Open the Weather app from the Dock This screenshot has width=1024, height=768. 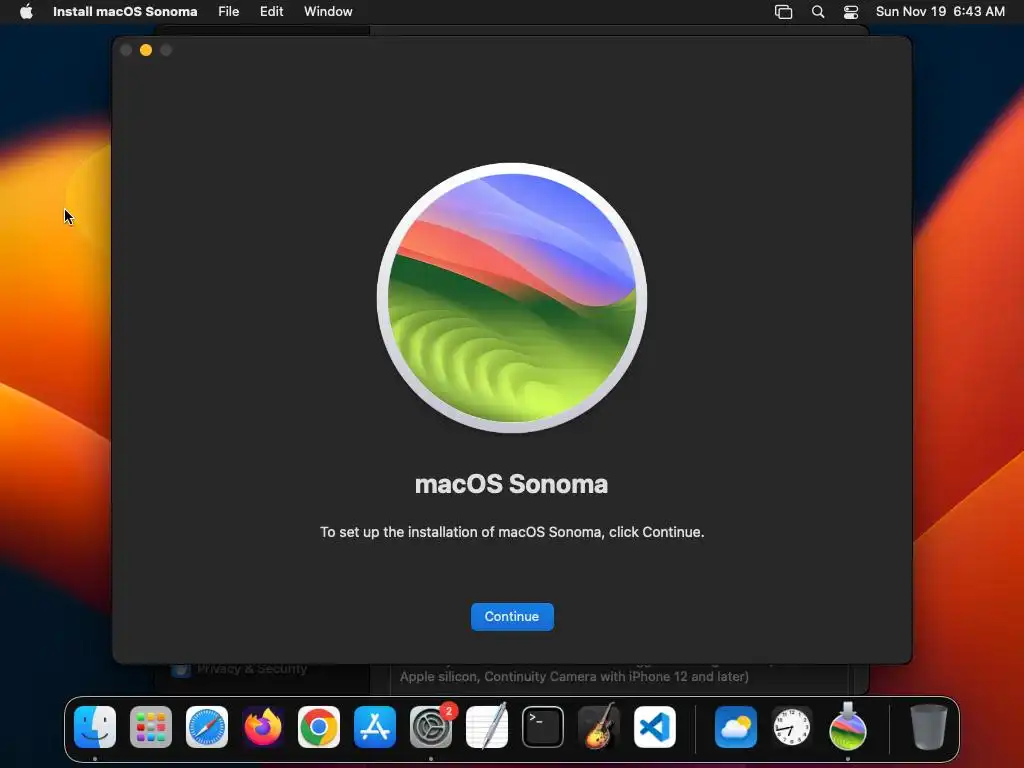pyautogui.click(x=736, y=727)
